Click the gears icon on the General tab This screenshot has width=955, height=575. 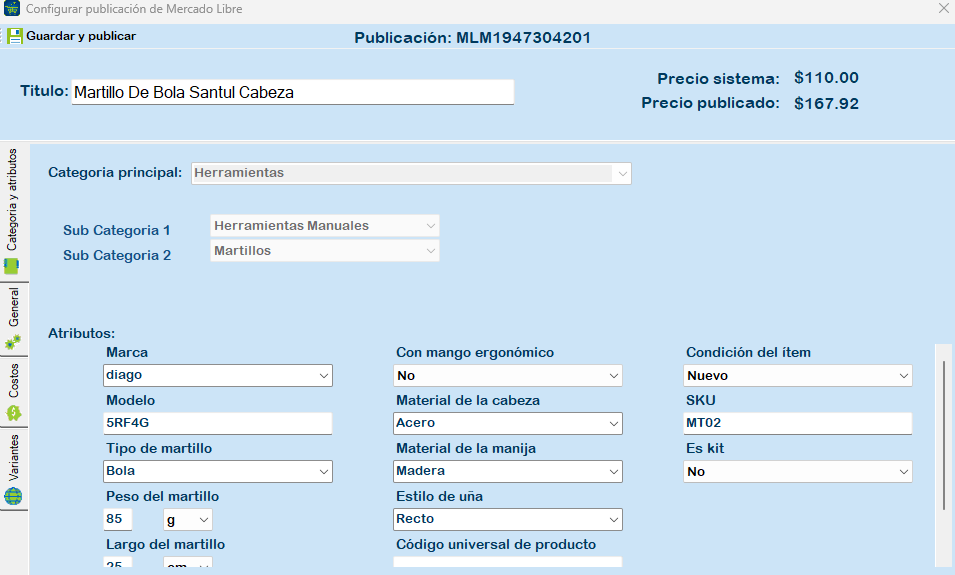click(12, 343)
